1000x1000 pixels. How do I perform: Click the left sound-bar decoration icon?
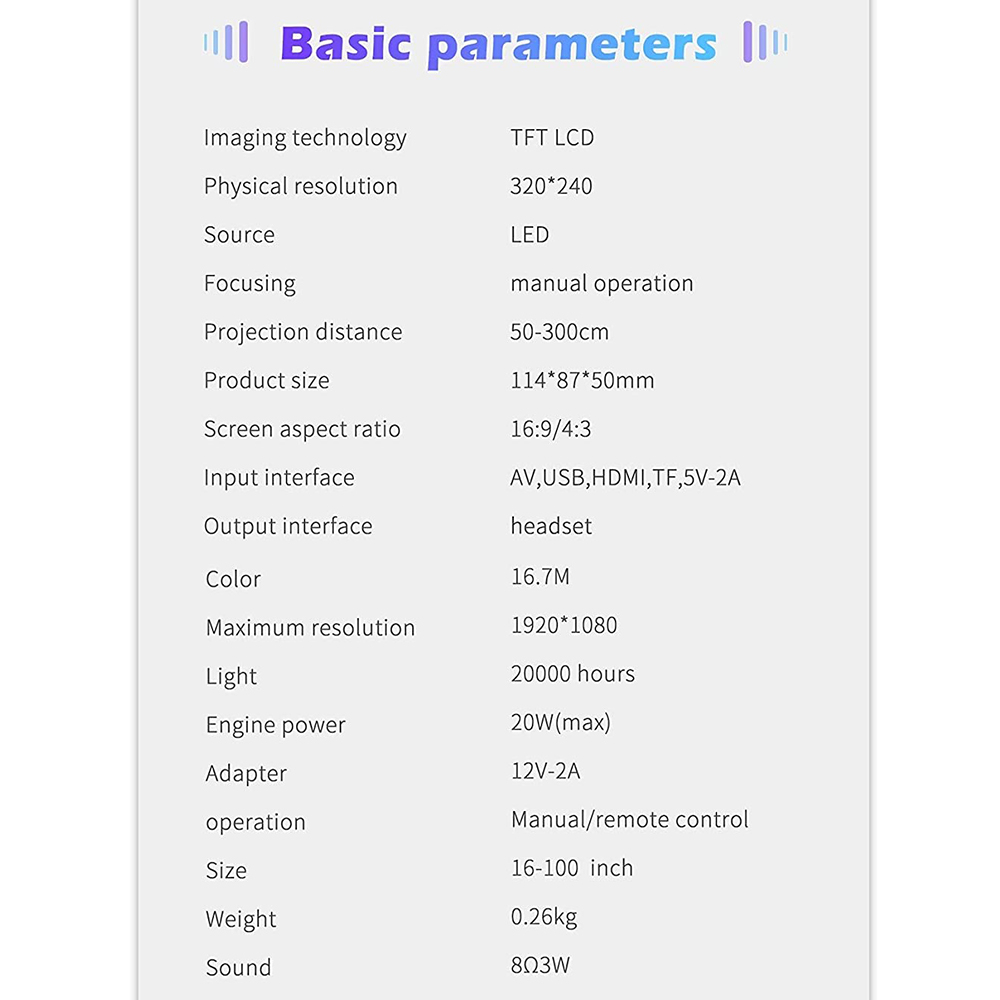click(226, 42)
